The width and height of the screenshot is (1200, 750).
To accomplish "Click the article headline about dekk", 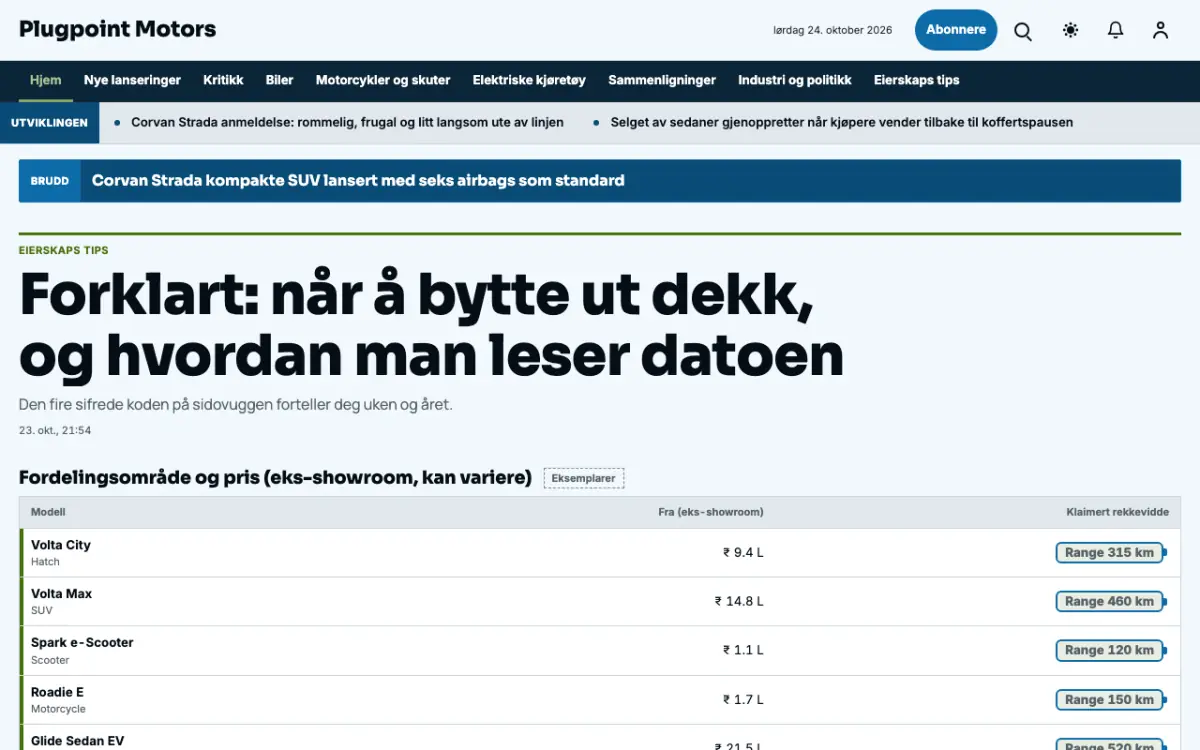I will 431,325.
